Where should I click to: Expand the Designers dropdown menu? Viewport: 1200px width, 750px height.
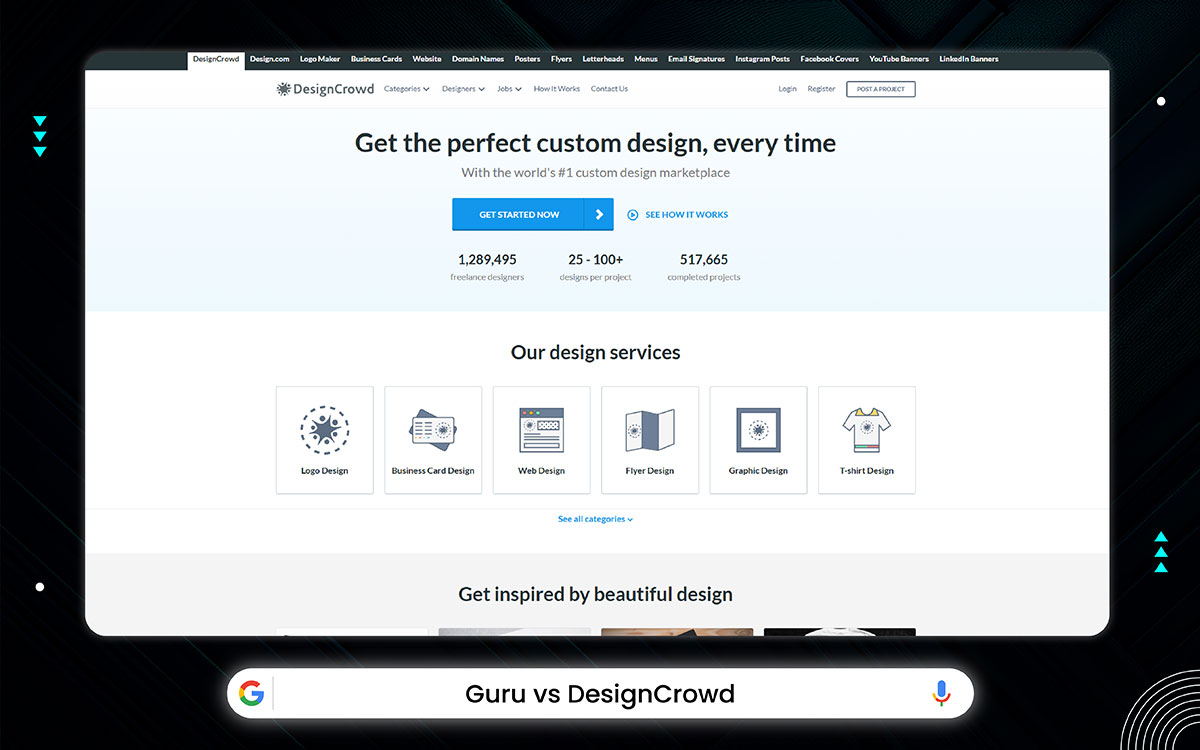463,89
